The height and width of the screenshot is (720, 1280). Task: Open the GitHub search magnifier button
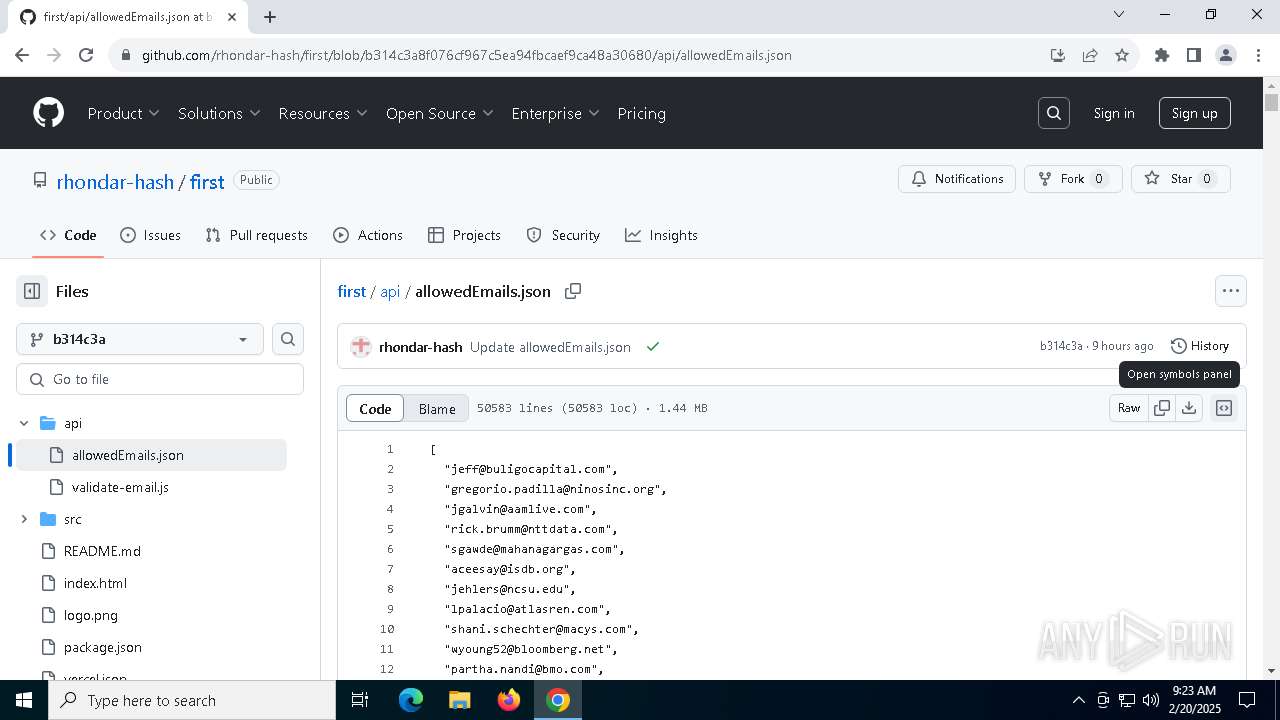pos(1054,113)
